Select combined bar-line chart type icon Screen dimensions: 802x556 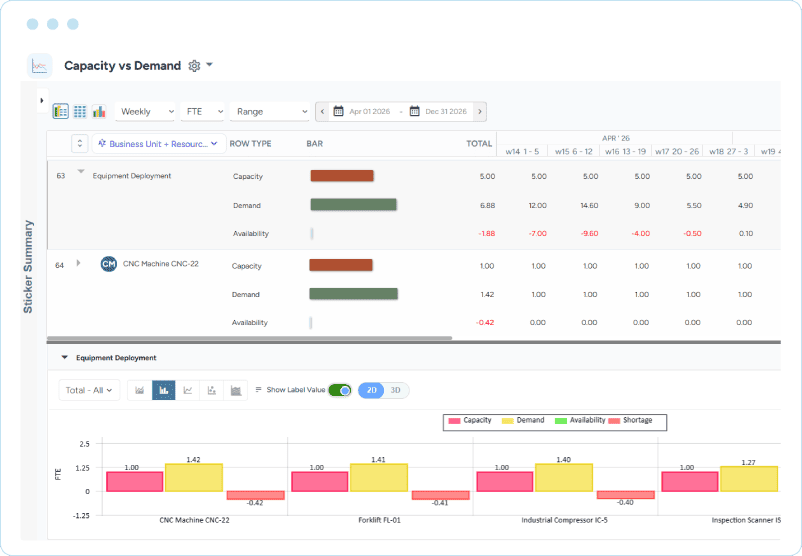tap(211, 390)
